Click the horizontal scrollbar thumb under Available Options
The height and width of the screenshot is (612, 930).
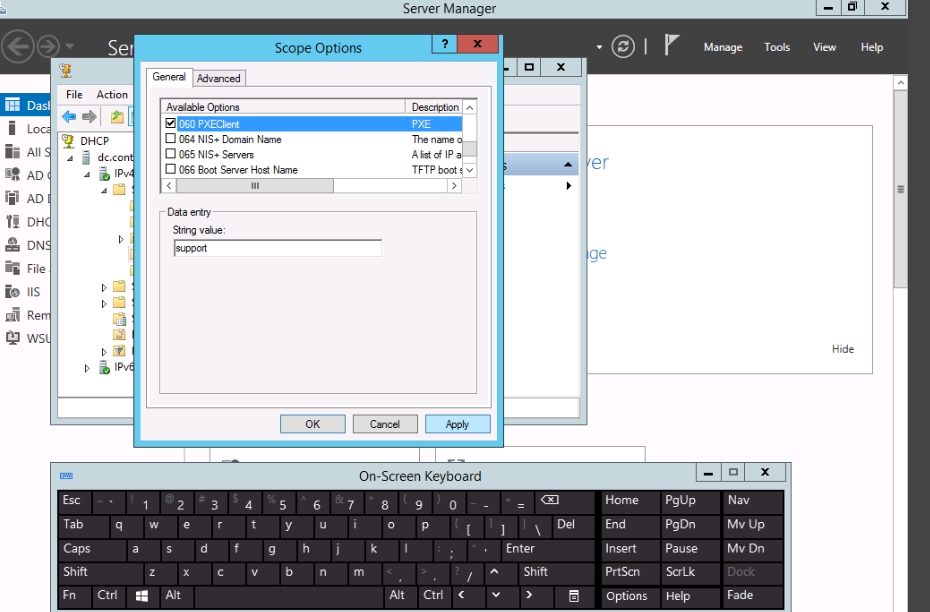pyautogui.click(x=255, y=186)
